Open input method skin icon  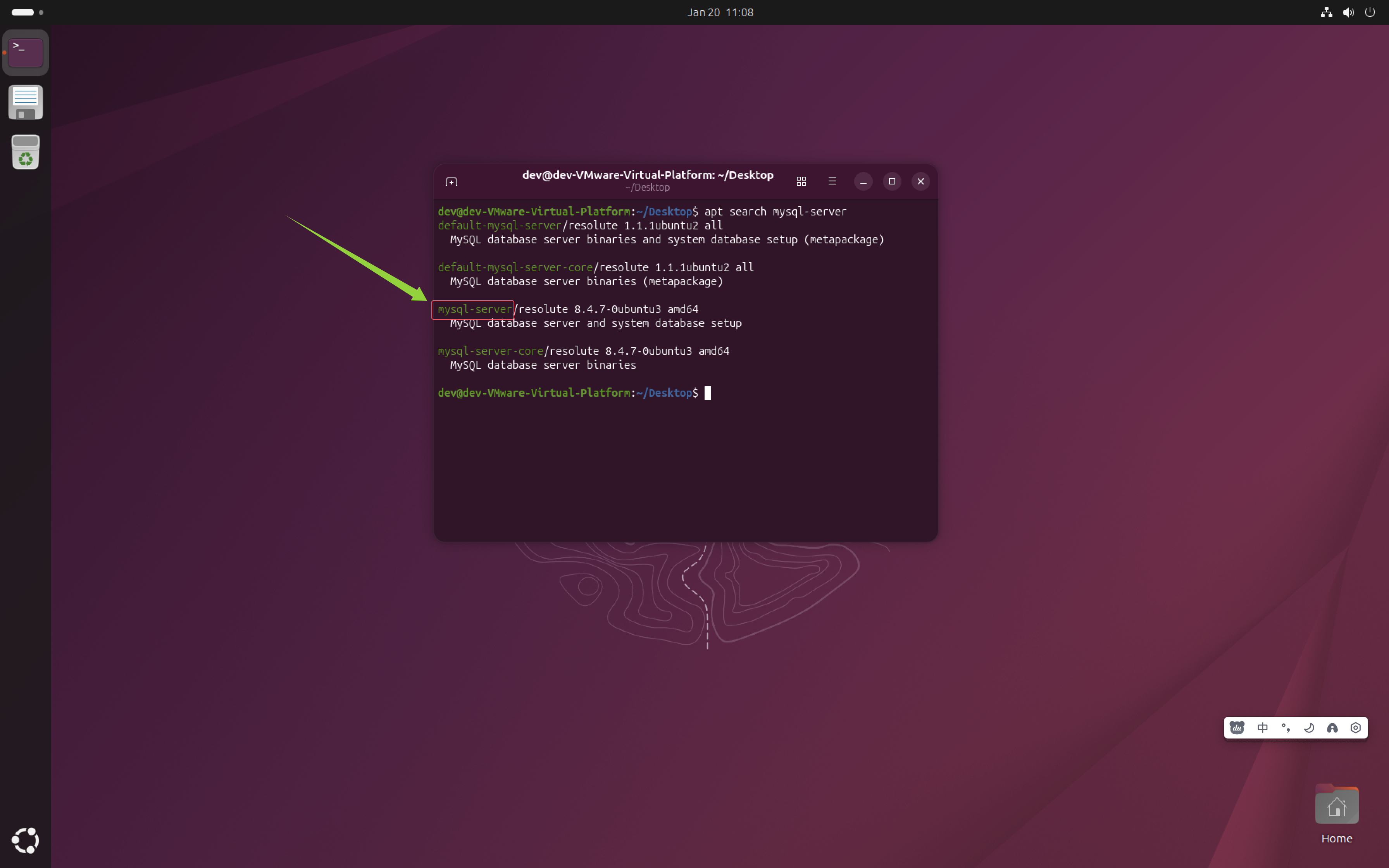click(1332, 728)
